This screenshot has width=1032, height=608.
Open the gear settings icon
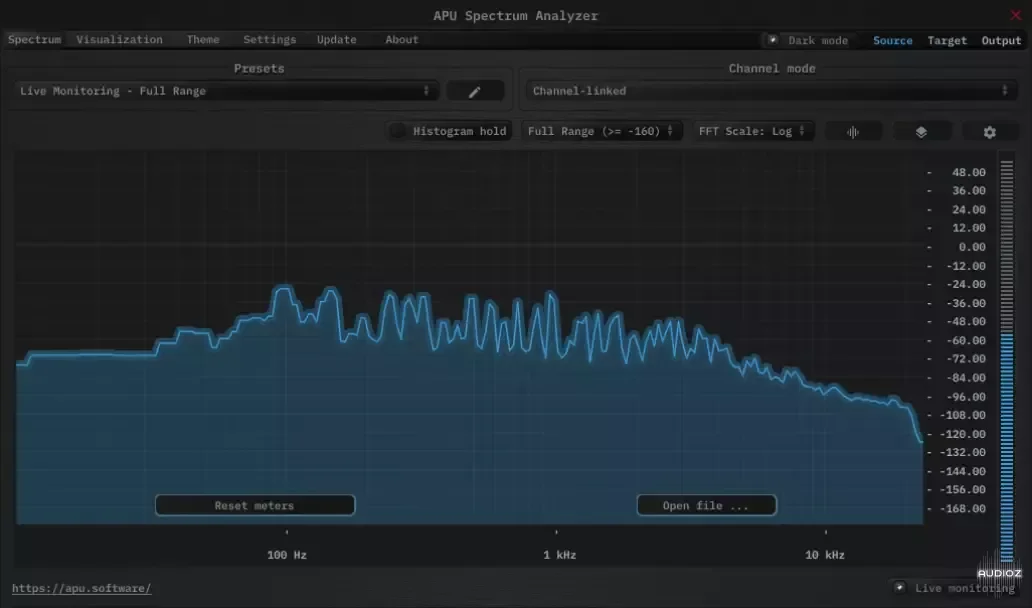point(990,132)
